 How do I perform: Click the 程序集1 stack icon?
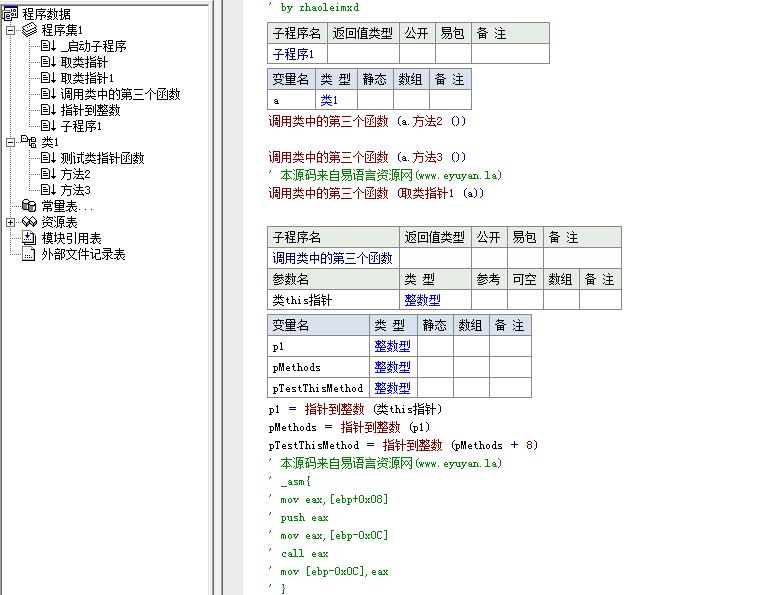pos(29,30)
